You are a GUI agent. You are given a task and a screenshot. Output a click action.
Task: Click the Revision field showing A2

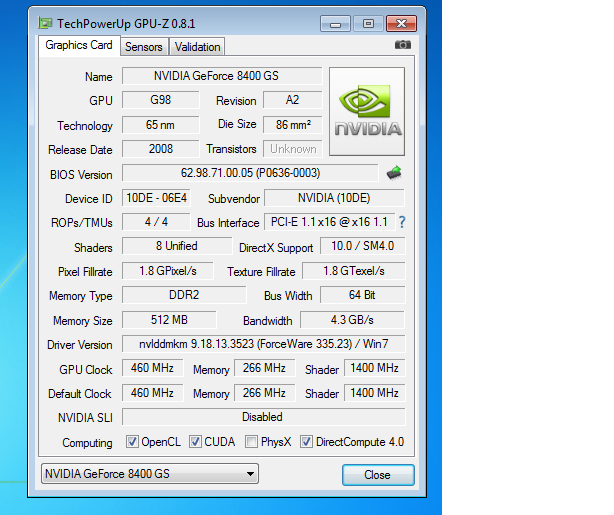pyautogui.click(x=293, y=100)
